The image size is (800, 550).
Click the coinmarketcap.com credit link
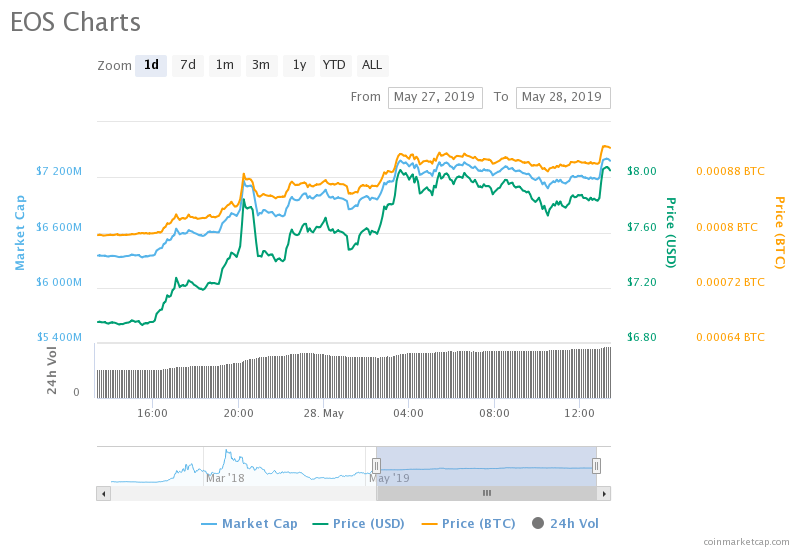click(x=745, y=541)
